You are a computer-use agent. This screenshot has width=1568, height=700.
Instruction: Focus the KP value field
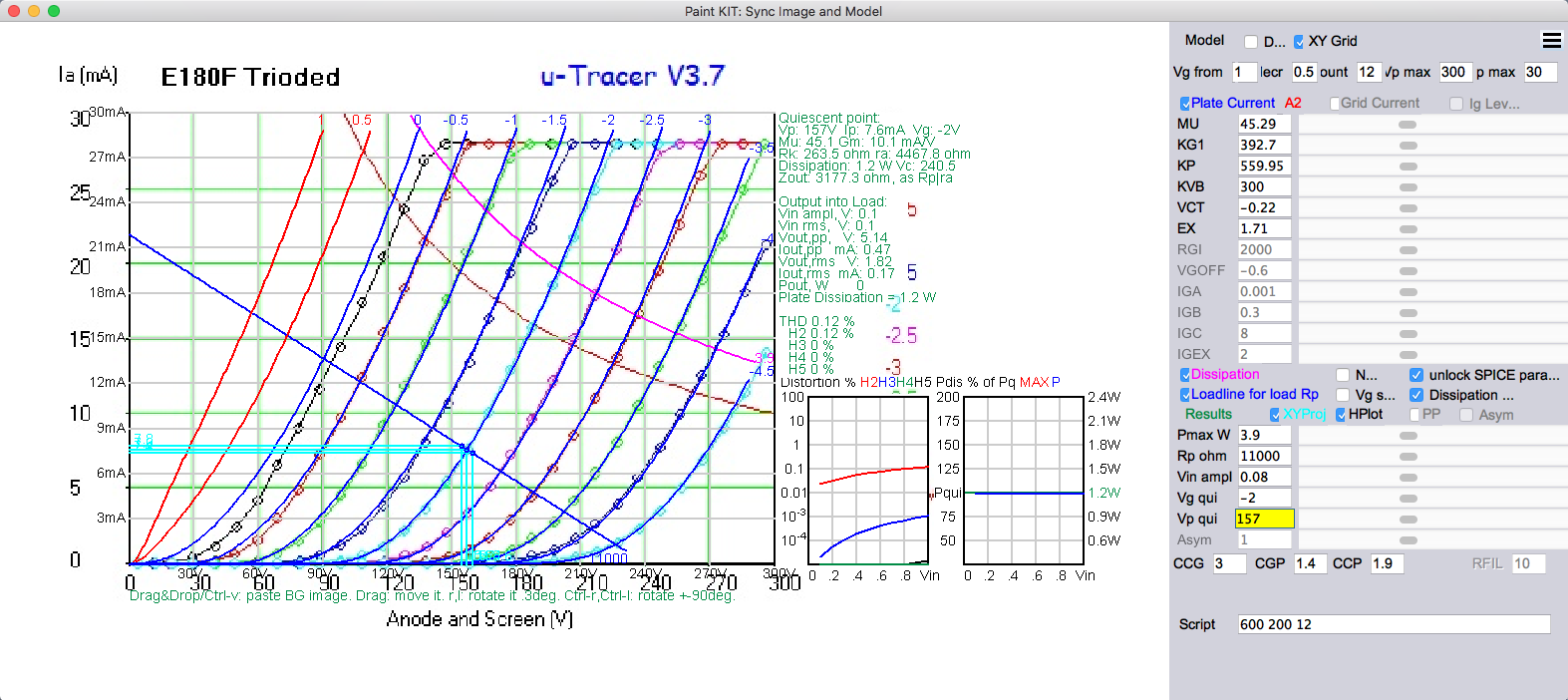coord(1263,166)
